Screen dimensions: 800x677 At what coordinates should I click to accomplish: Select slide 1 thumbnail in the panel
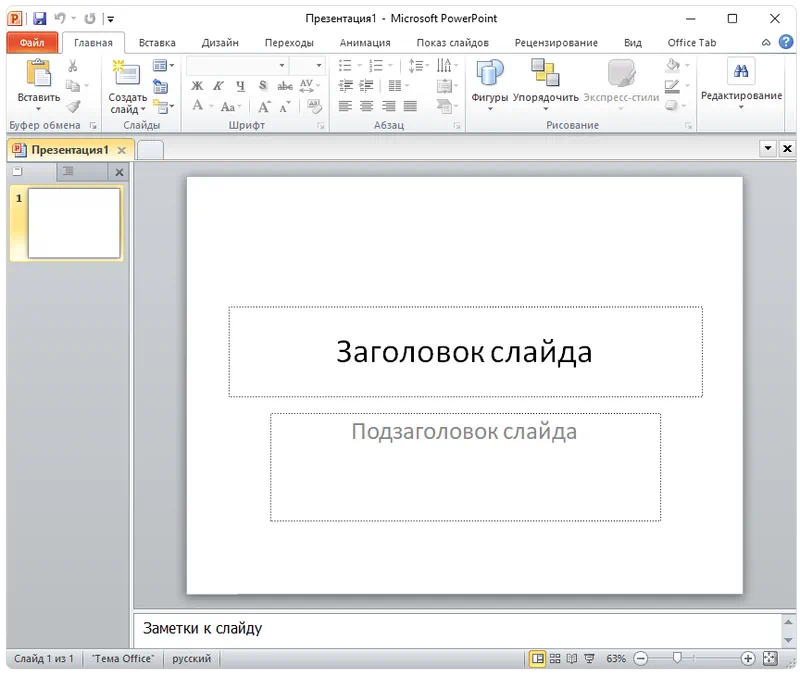[74, 223]
